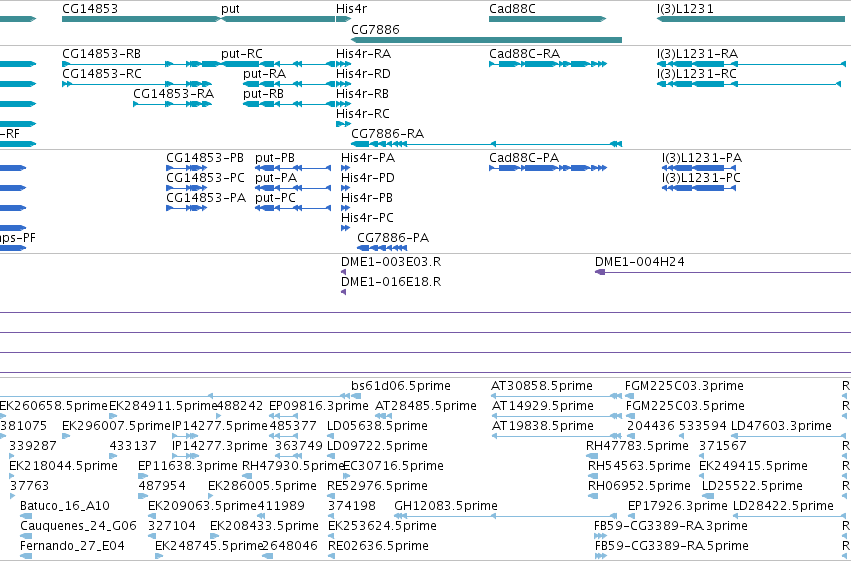Click the put-PA protein label

pyautogui.click(x=276, y=178)
